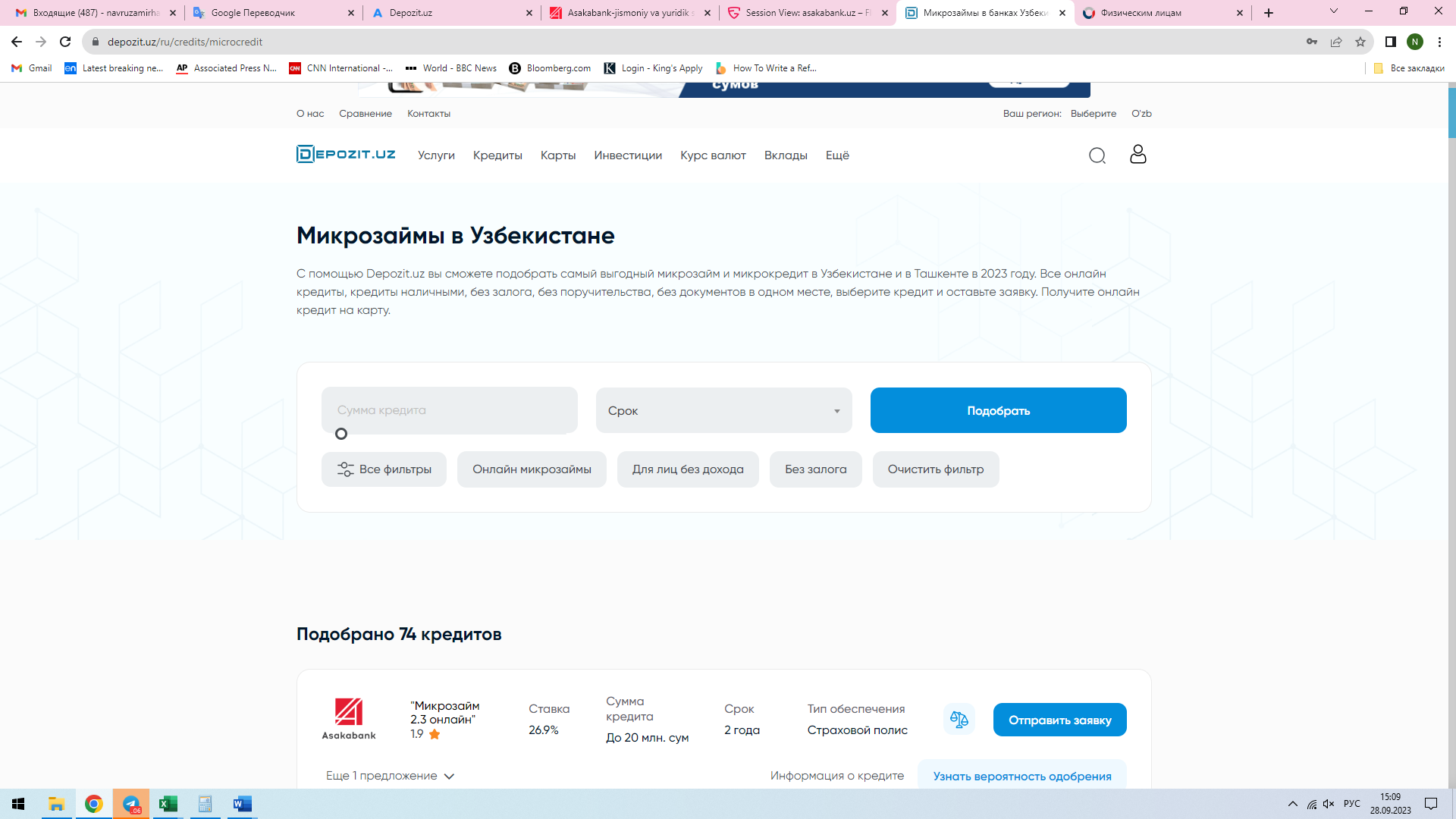The width and height of the screenshot is (1456, 819).
Task: Switch to Google Переводчик tab
Action: click(x=273, y=13)
